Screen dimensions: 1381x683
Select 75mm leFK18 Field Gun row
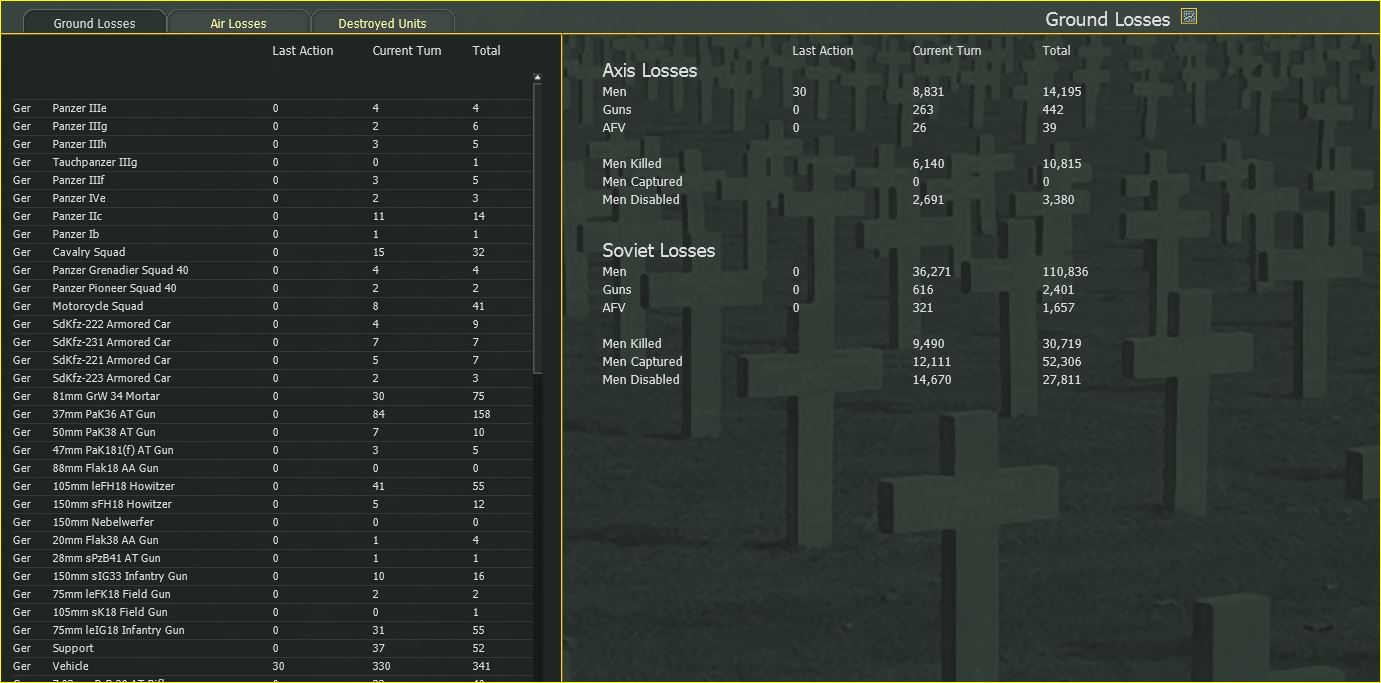(270, 594)
